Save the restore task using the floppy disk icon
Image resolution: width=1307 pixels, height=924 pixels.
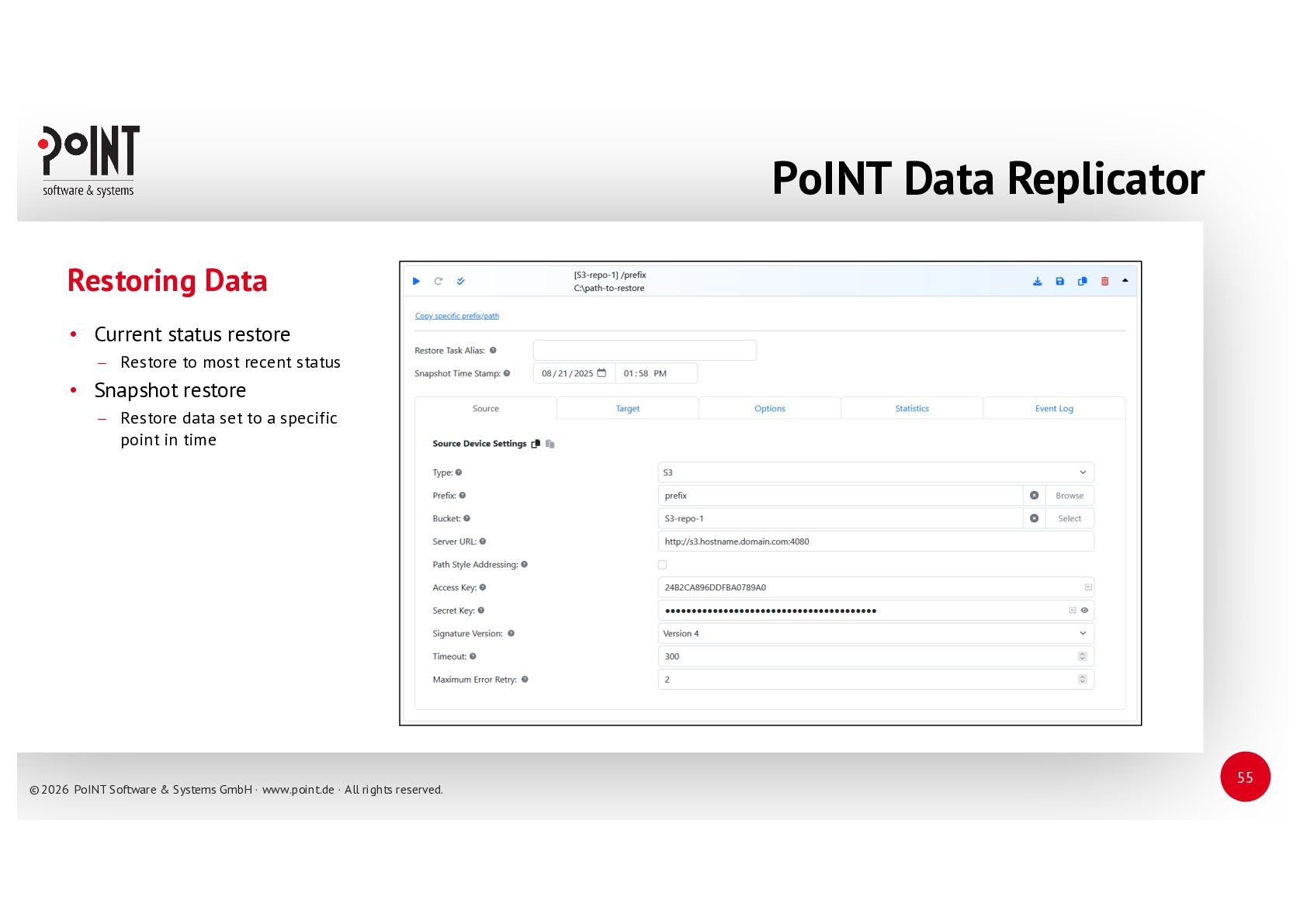[x=1060, y=281]
